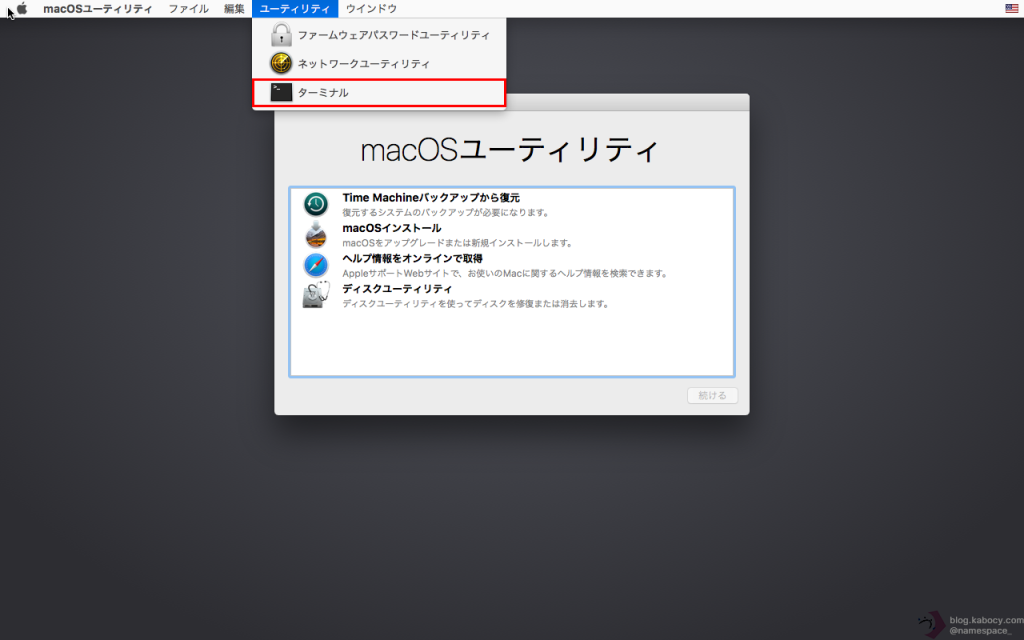Open the US flag input source menu
1024x640 pixels.
click(x=1012, y=8)
